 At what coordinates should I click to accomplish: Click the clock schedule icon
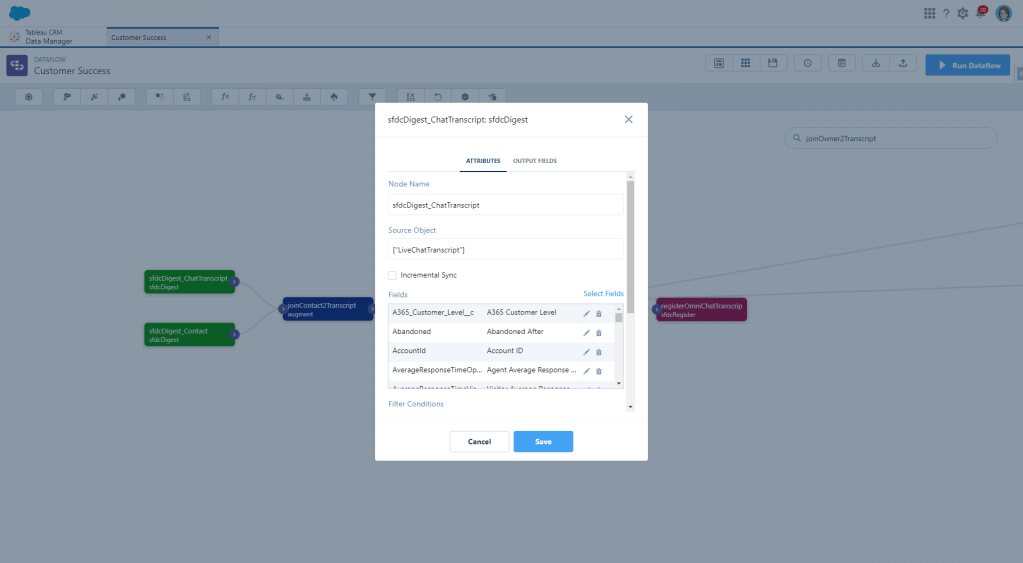[807, 63]
